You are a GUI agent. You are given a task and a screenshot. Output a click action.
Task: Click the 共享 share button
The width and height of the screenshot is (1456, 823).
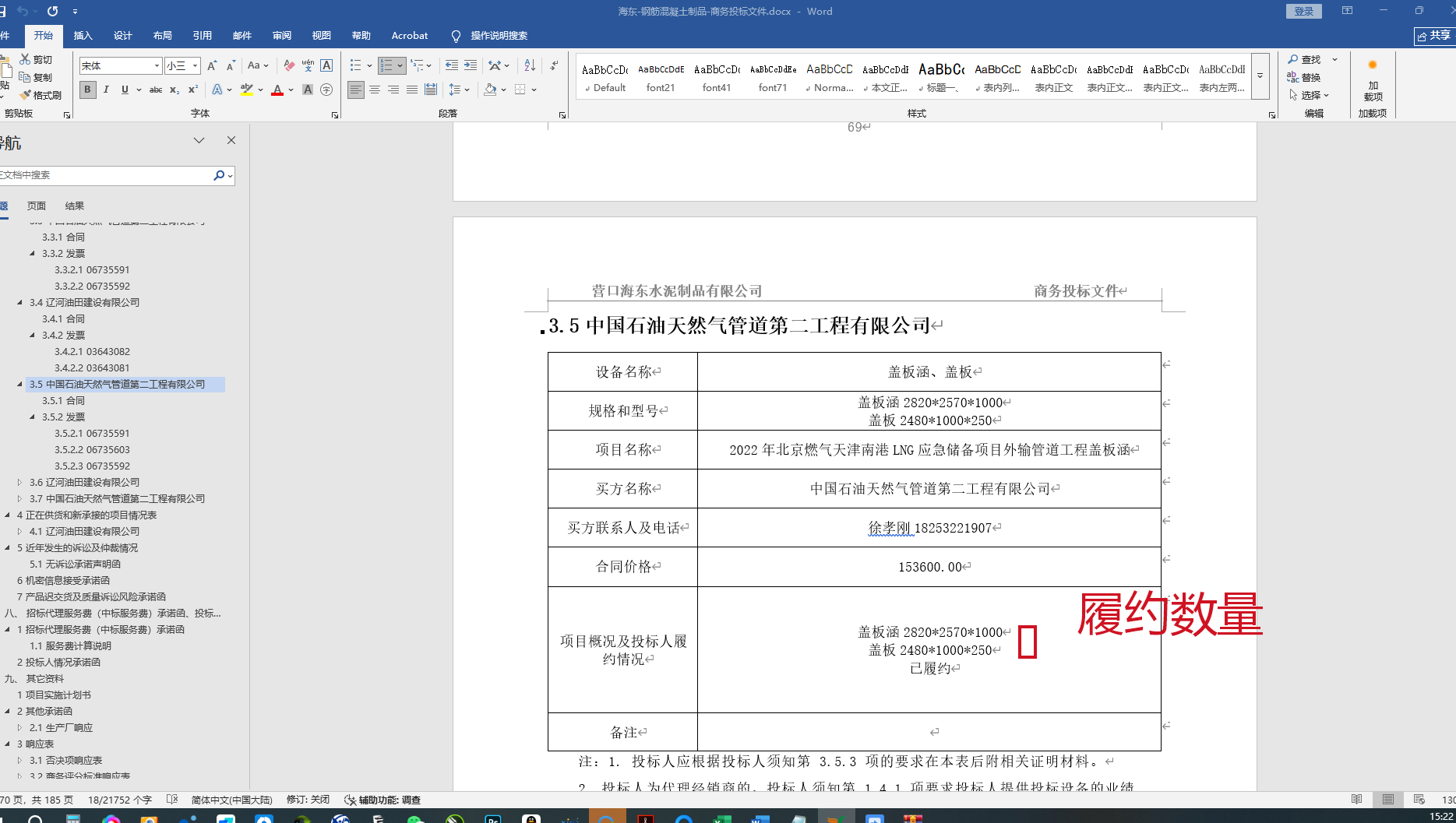point(1433,36)
